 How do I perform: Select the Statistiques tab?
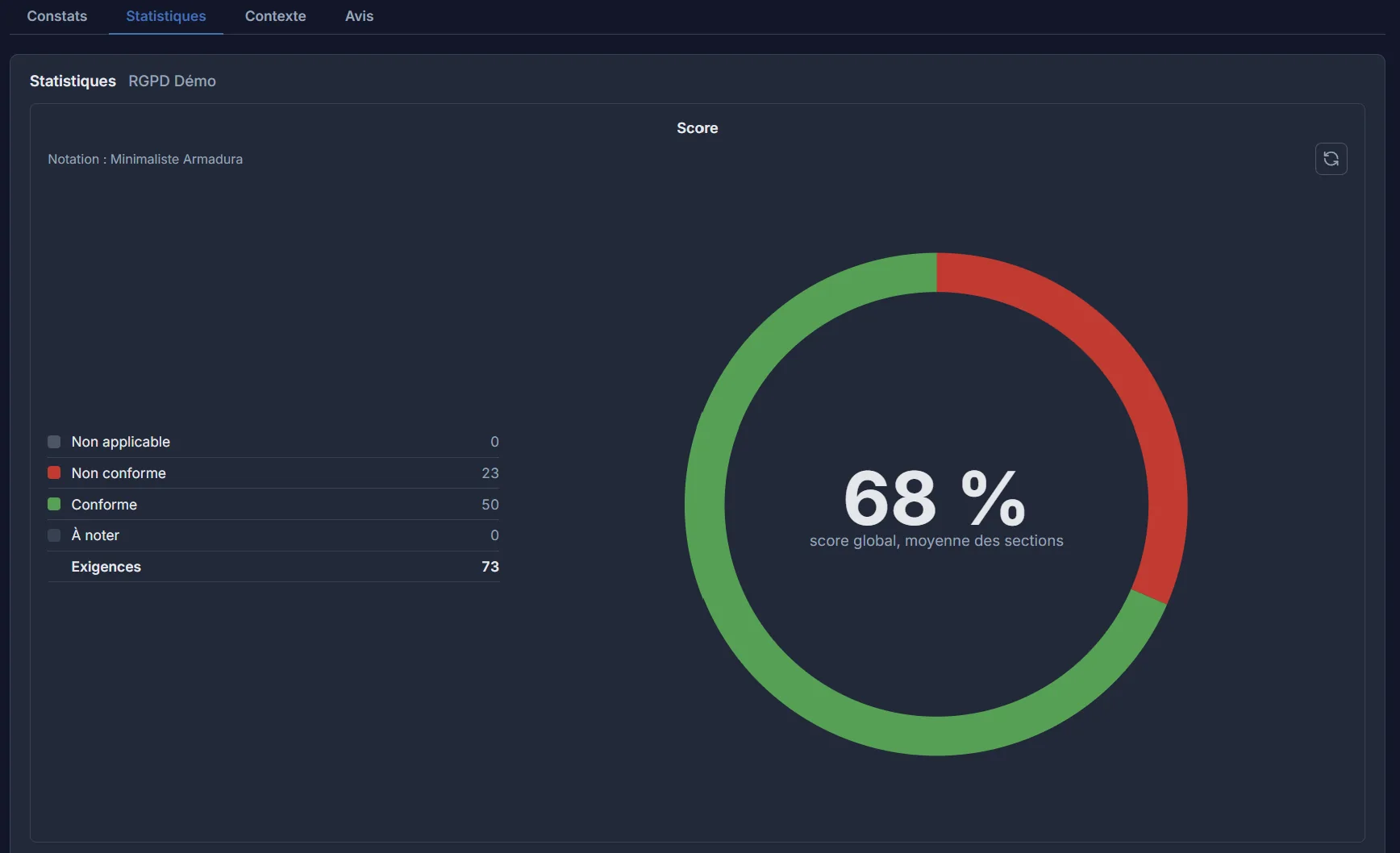point(166,16)
